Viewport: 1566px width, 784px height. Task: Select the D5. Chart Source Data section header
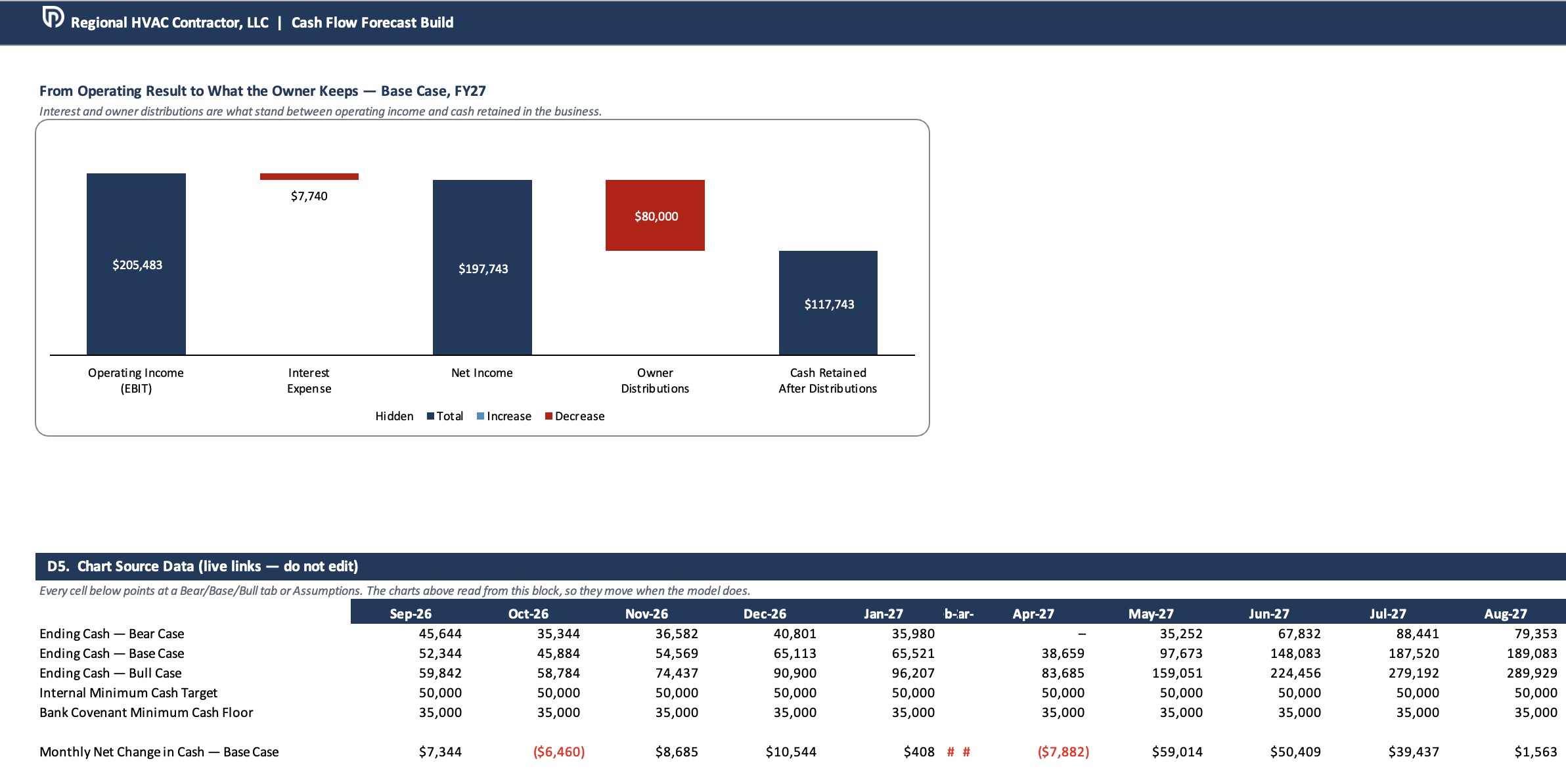801,566
